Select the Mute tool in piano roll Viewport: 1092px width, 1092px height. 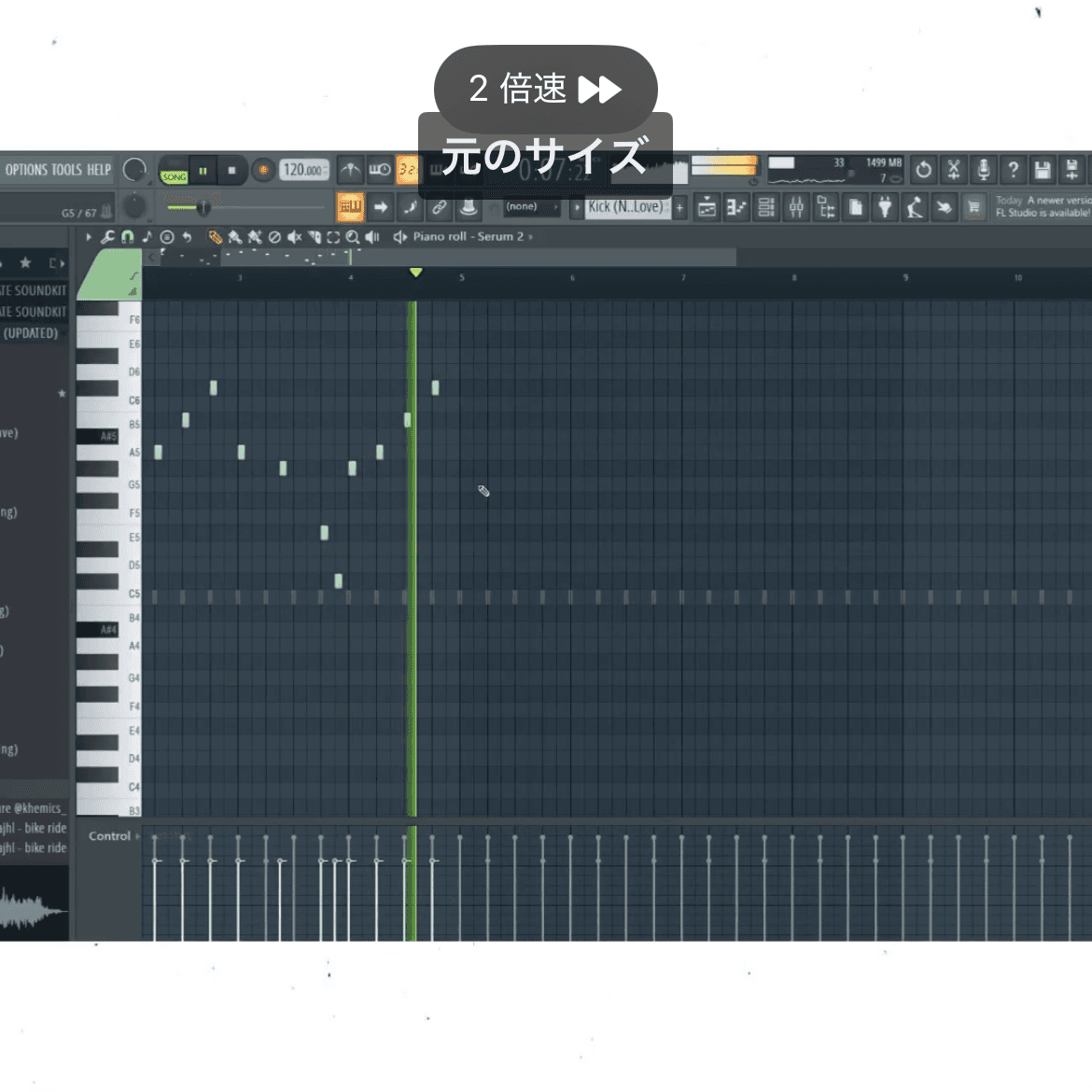[x=294, y=237]
